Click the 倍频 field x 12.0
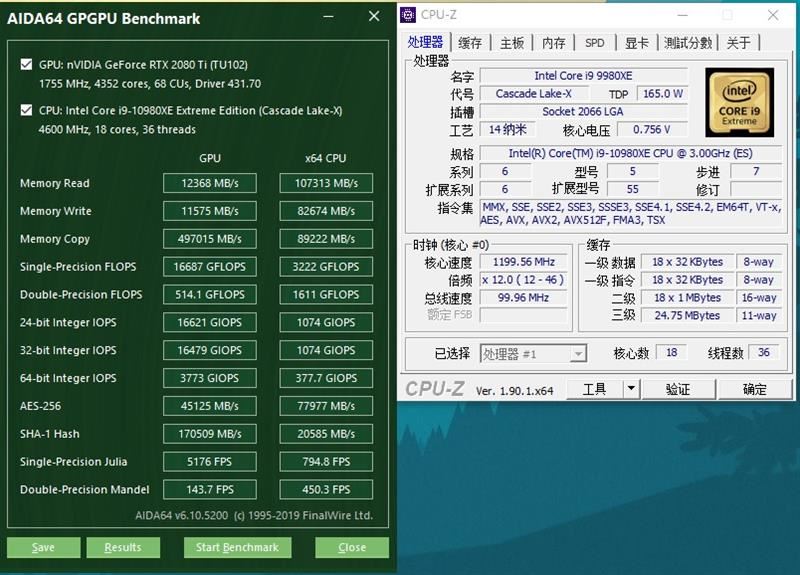Screen dimensions: 800x575 pos(523,280)
